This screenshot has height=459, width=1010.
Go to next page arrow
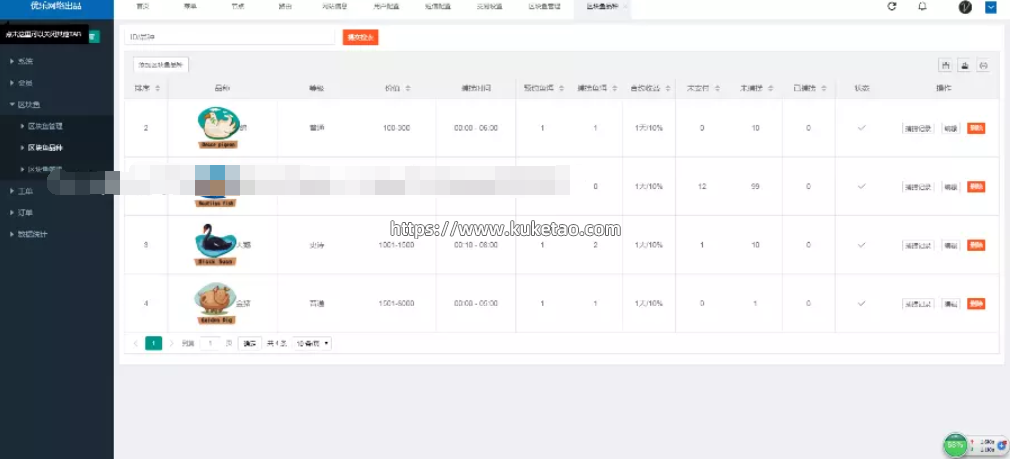pos(171,344)
